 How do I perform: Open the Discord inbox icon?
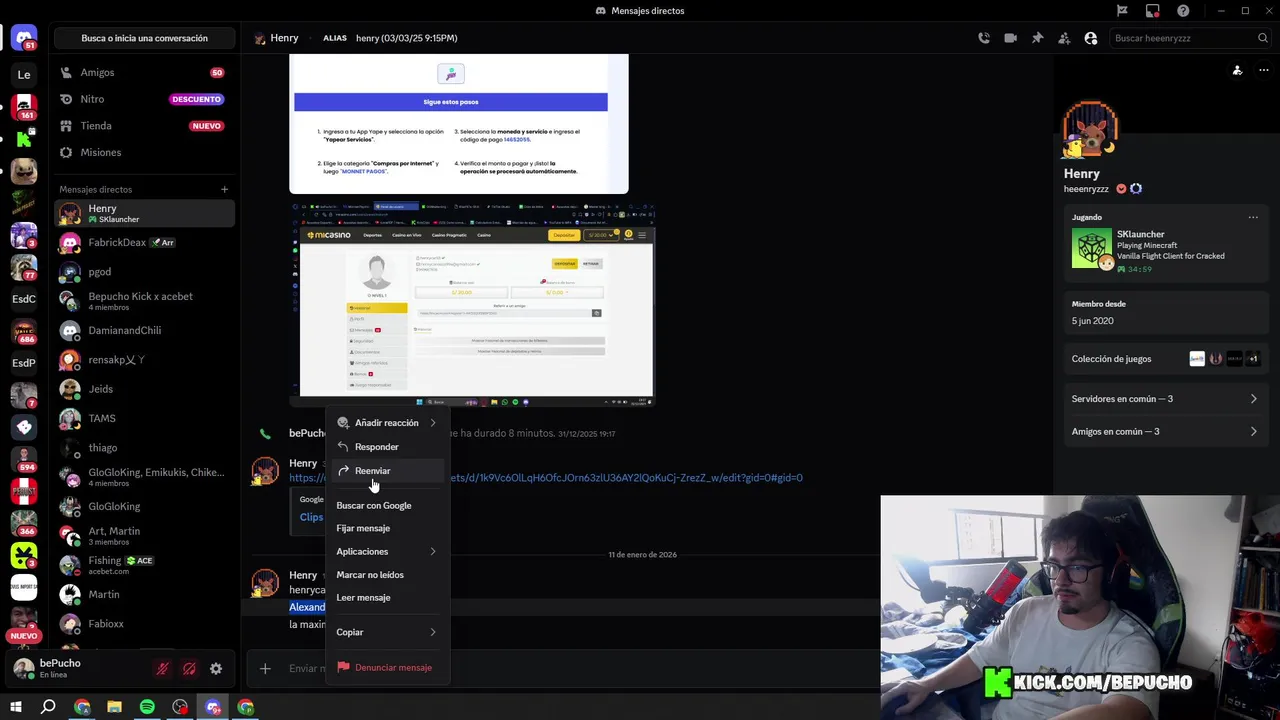tap(1153, 11)
